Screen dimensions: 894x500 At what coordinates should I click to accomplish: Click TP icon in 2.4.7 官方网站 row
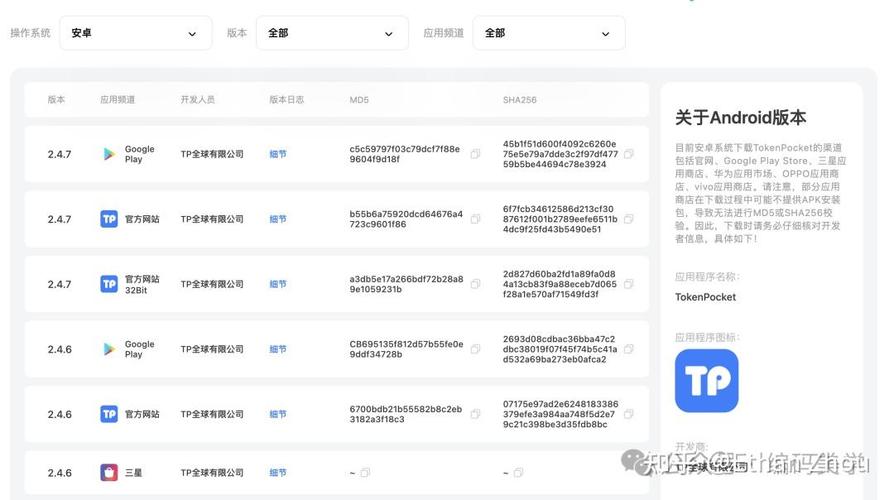point(109,219)
